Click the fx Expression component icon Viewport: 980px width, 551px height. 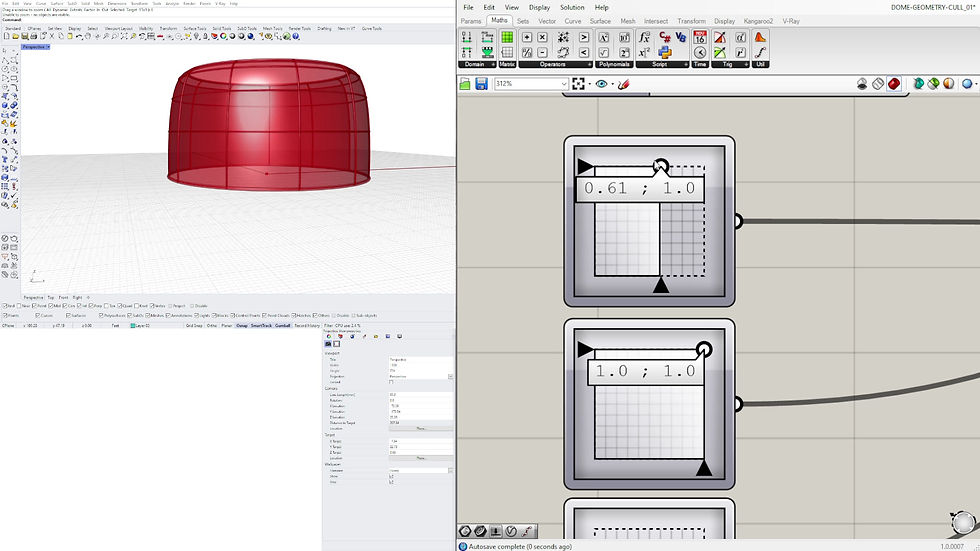(644, 37)
